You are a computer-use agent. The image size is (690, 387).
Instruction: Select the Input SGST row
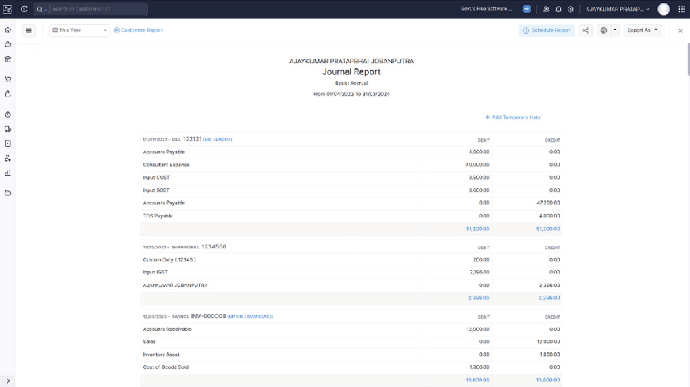click(x=351, y=190)
